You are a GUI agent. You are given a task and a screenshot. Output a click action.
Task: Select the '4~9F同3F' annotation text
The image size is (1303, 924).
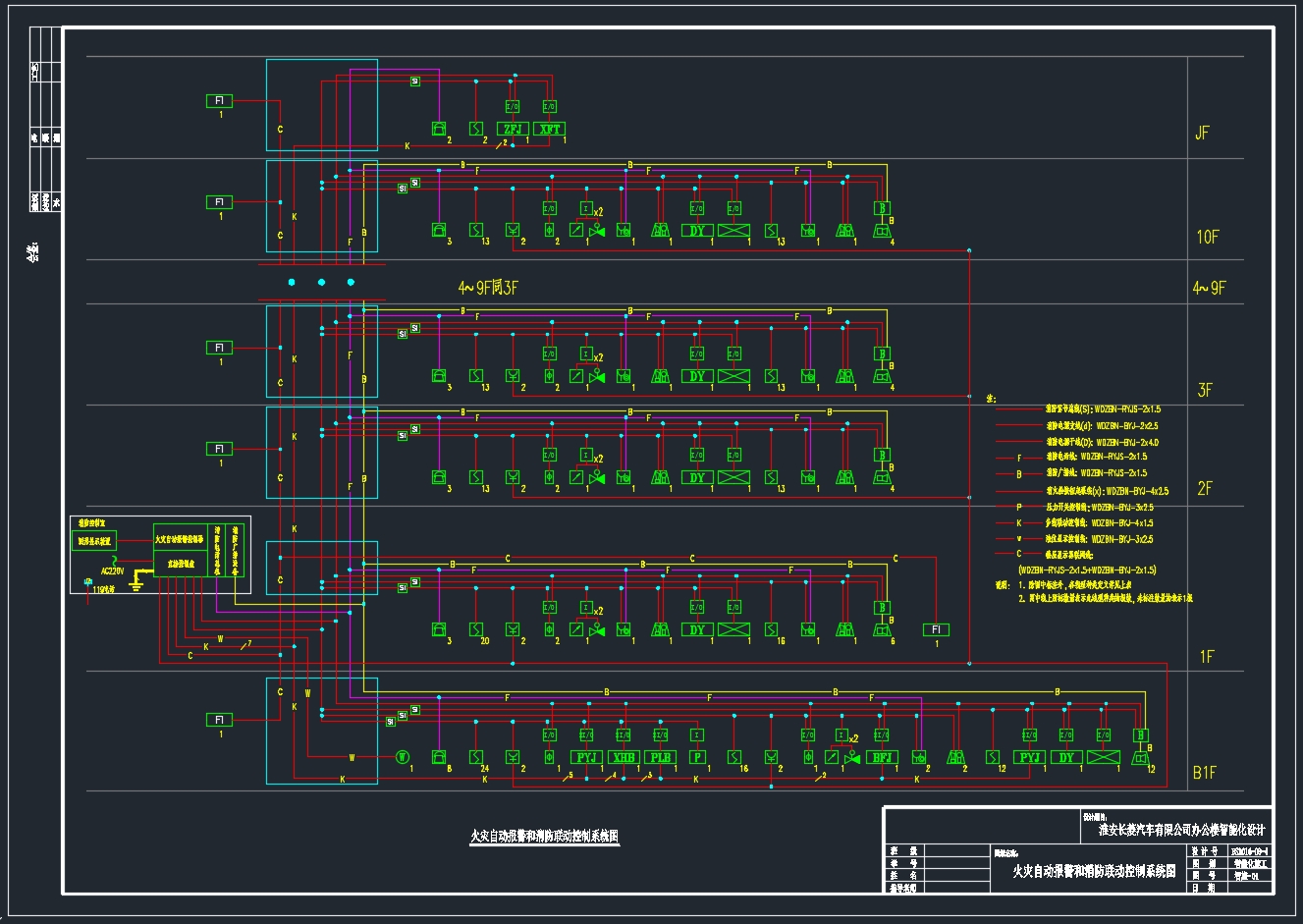pos(487,288)
